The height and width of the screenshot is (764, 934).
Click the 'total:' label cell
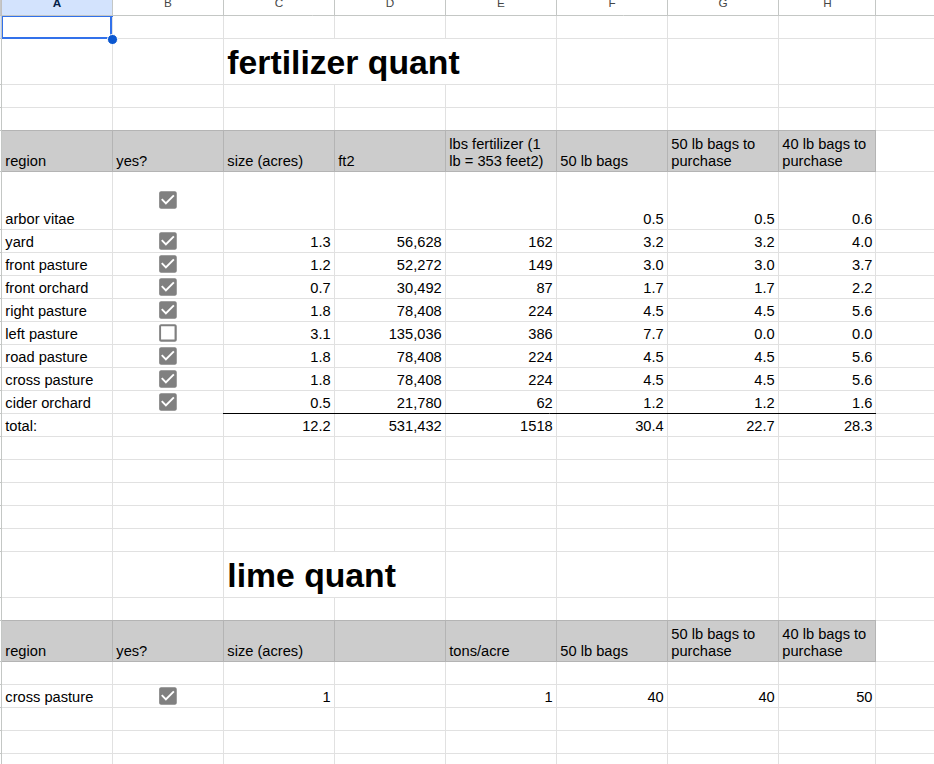pos(57,426)
